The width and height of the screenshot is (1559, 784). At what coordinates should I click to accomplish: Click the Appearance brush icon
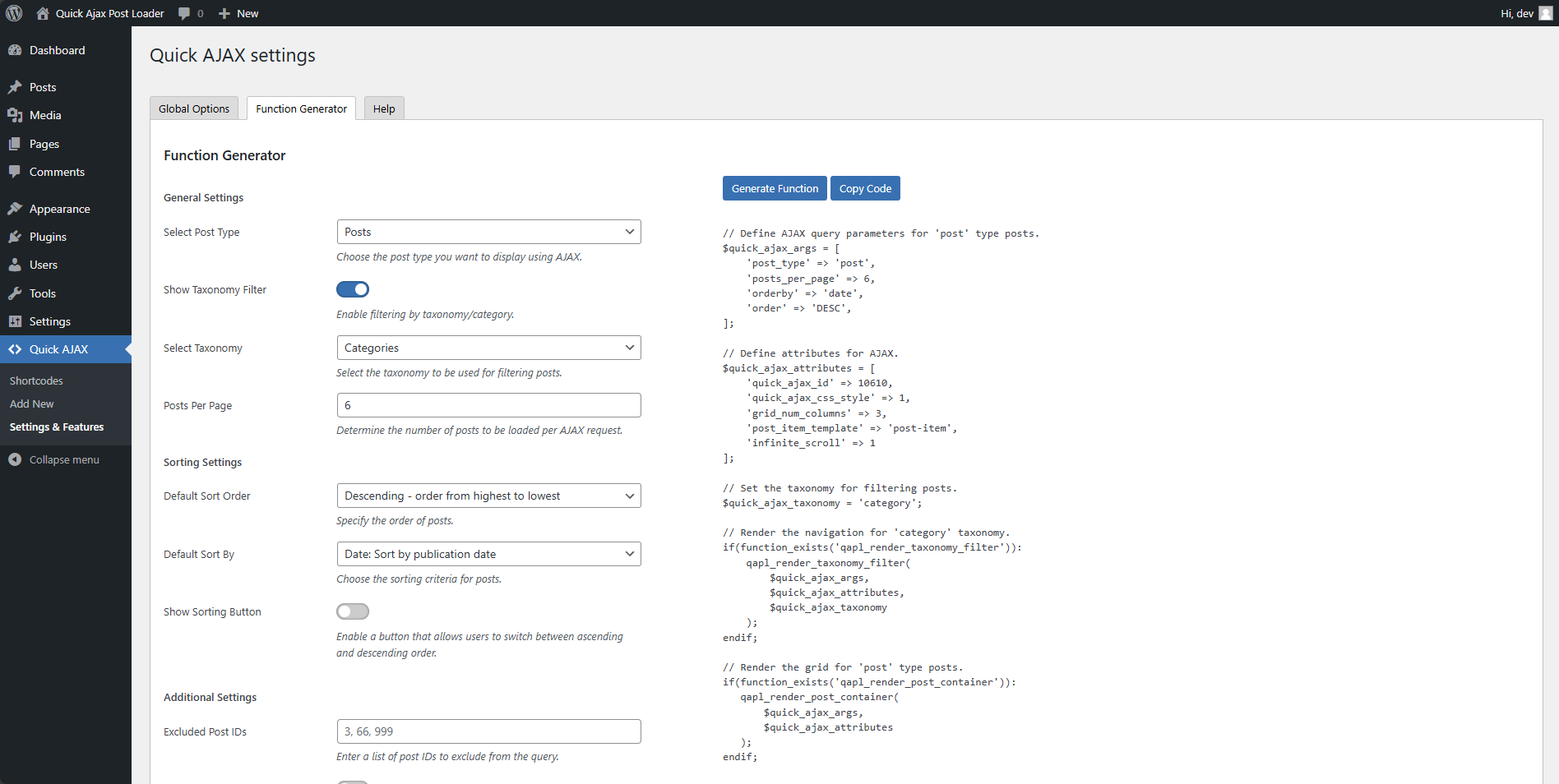point(15,209)
